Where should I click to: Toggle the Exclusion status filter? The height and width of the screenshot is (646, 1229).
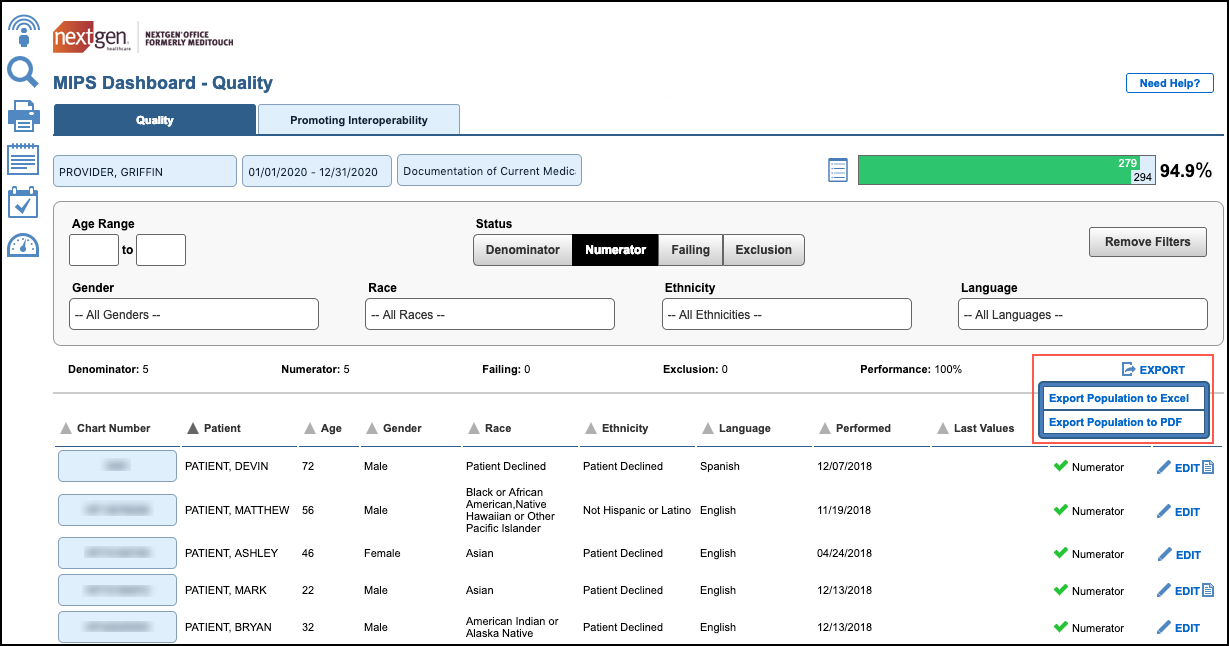tap(763, 250)
